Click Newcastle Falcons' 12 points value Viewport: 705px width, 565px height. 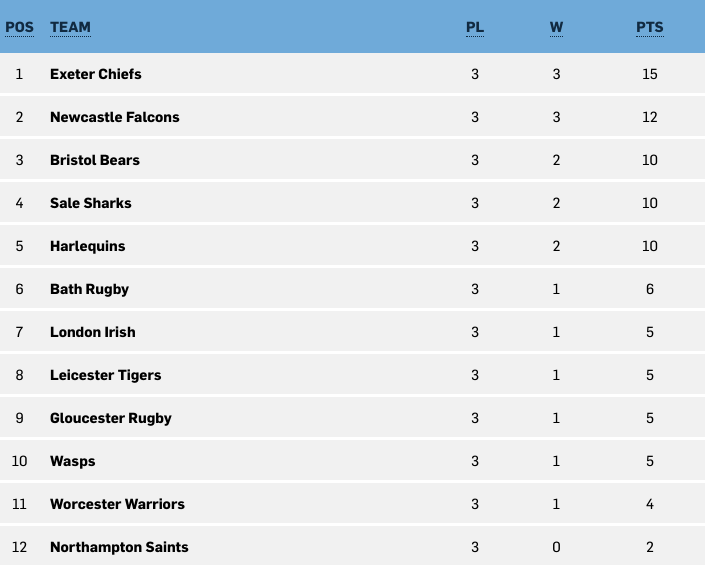650,117
